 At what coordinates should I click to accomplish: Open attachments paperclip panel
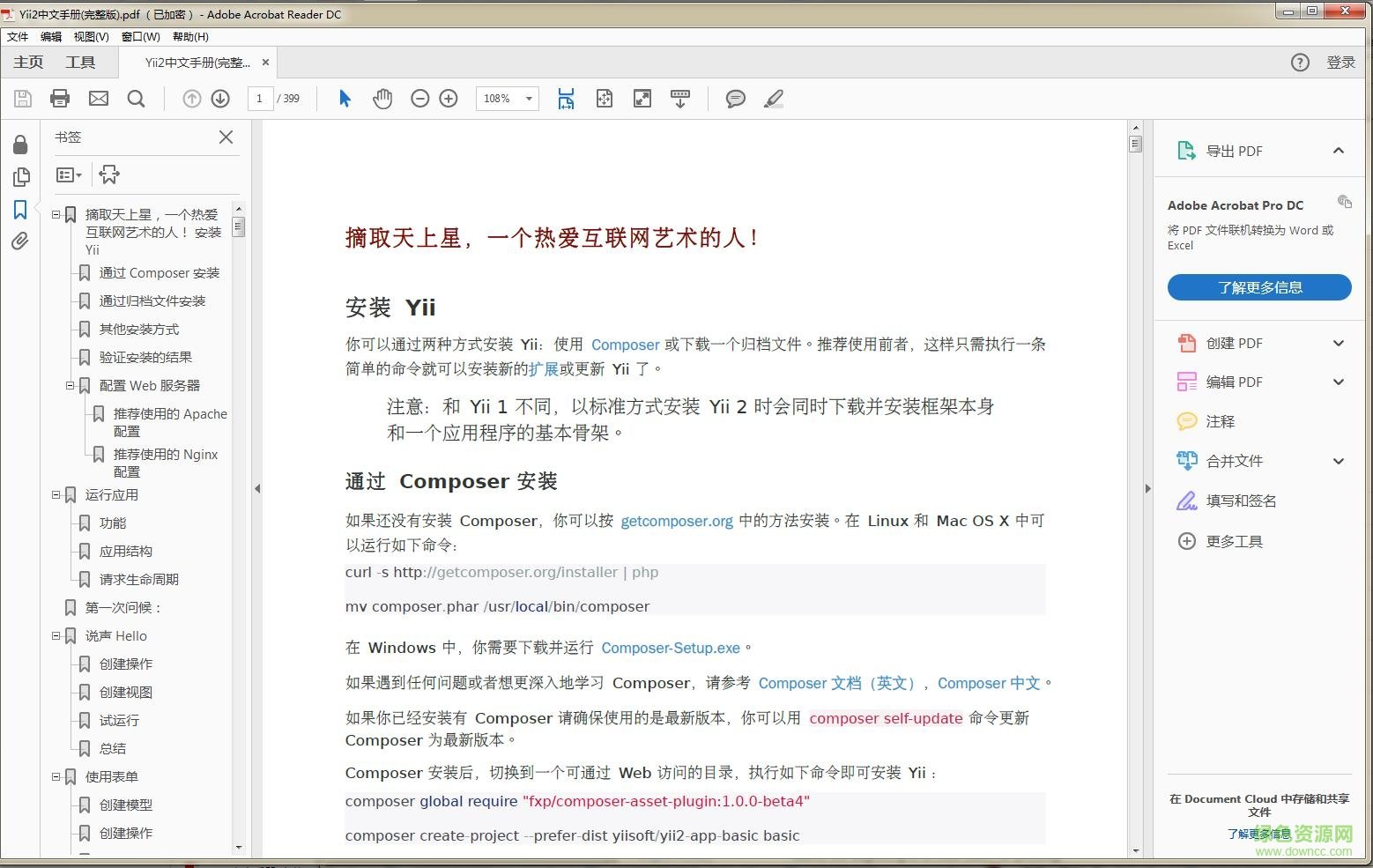tap(20, 241)
